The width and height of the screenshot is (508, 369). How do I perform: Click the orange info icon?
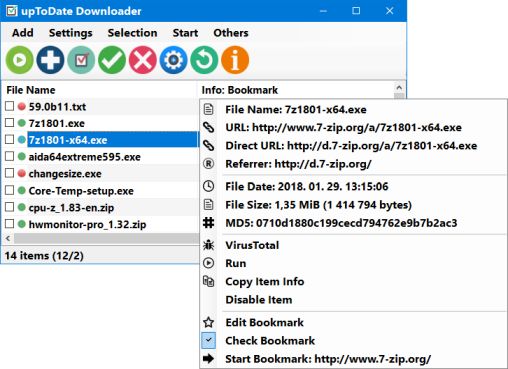pyautogui.click(x=235, y=60)
